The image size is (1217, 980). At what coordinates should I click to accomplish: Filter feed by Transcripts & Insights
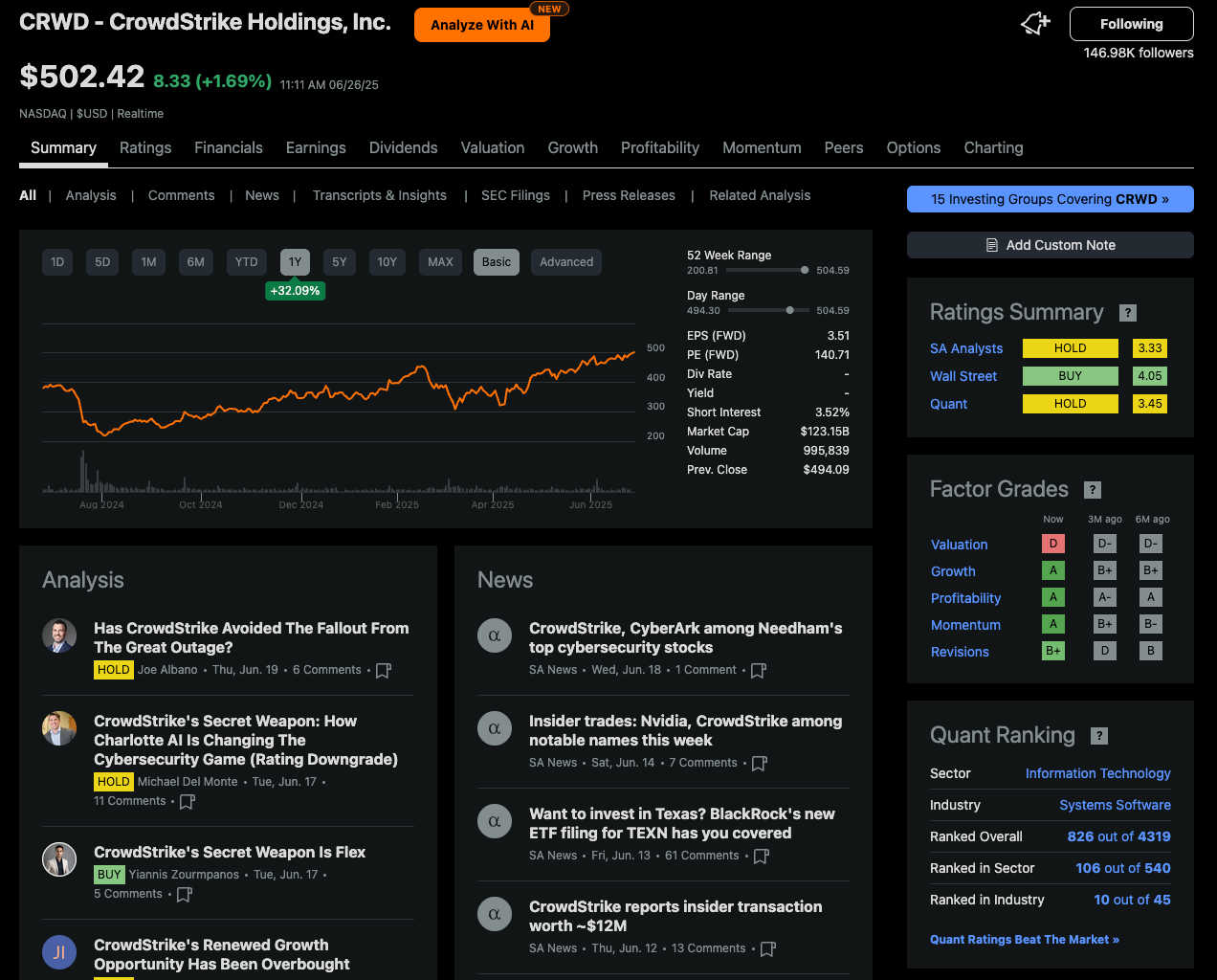380,195
